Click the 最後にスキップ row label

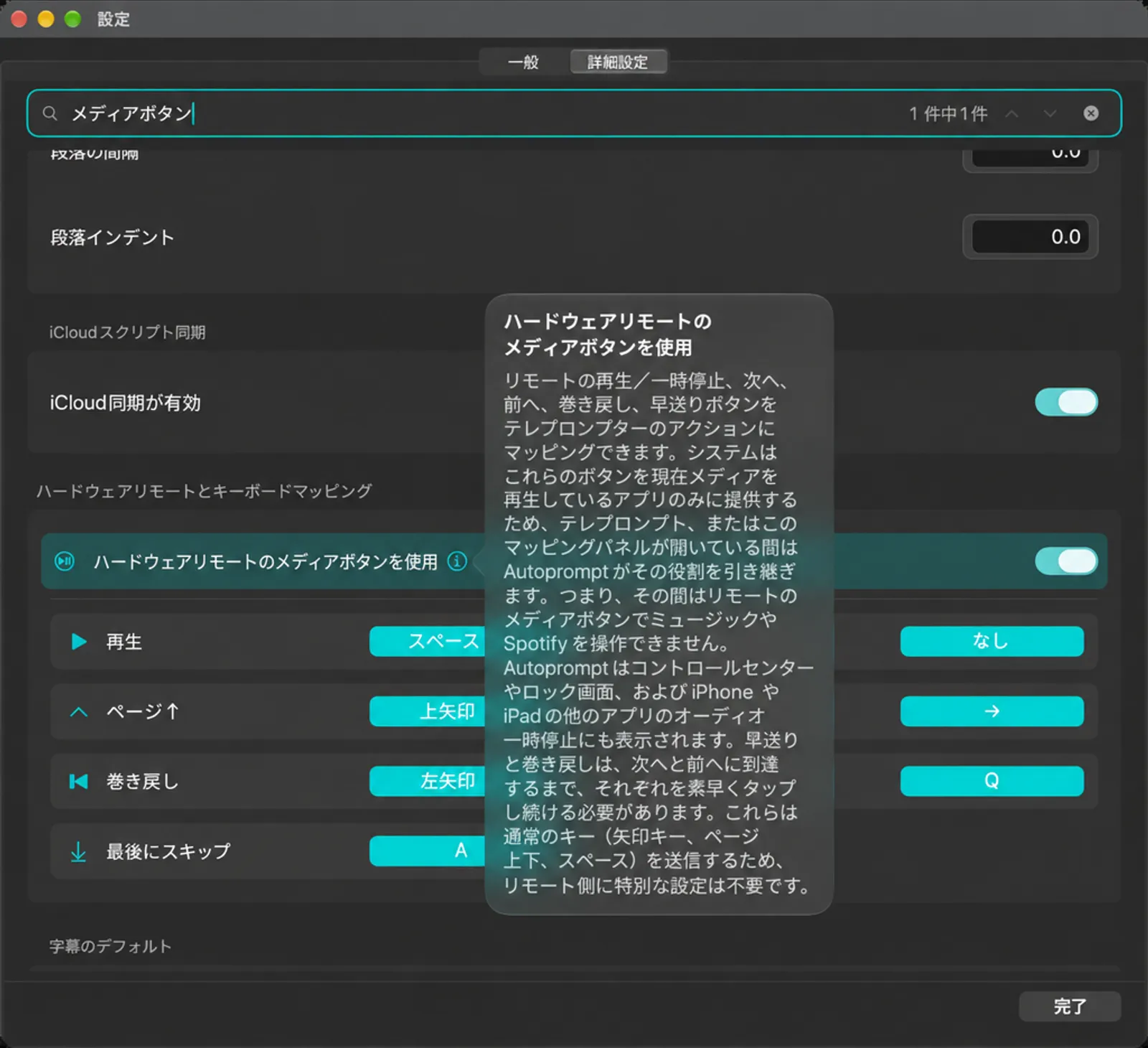(169, 851)
